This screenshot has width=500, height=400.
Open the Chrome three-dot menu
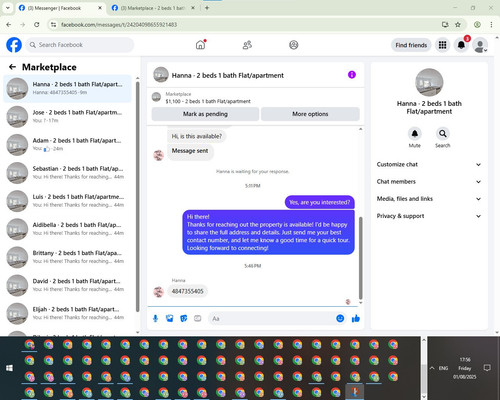point(491,25)
